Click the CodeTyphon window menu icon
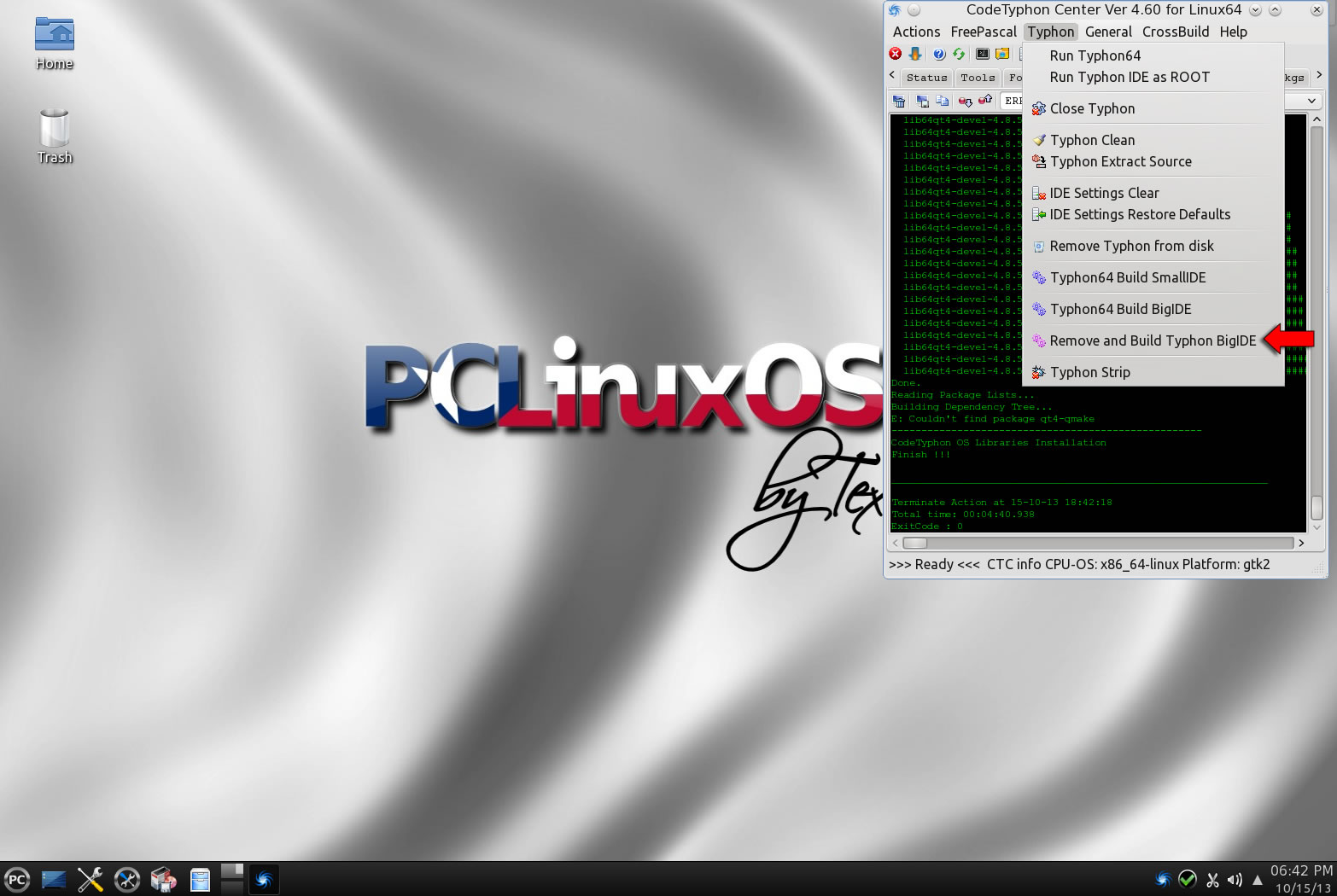This screenshot has height=896, width=1337. [895, 10]
